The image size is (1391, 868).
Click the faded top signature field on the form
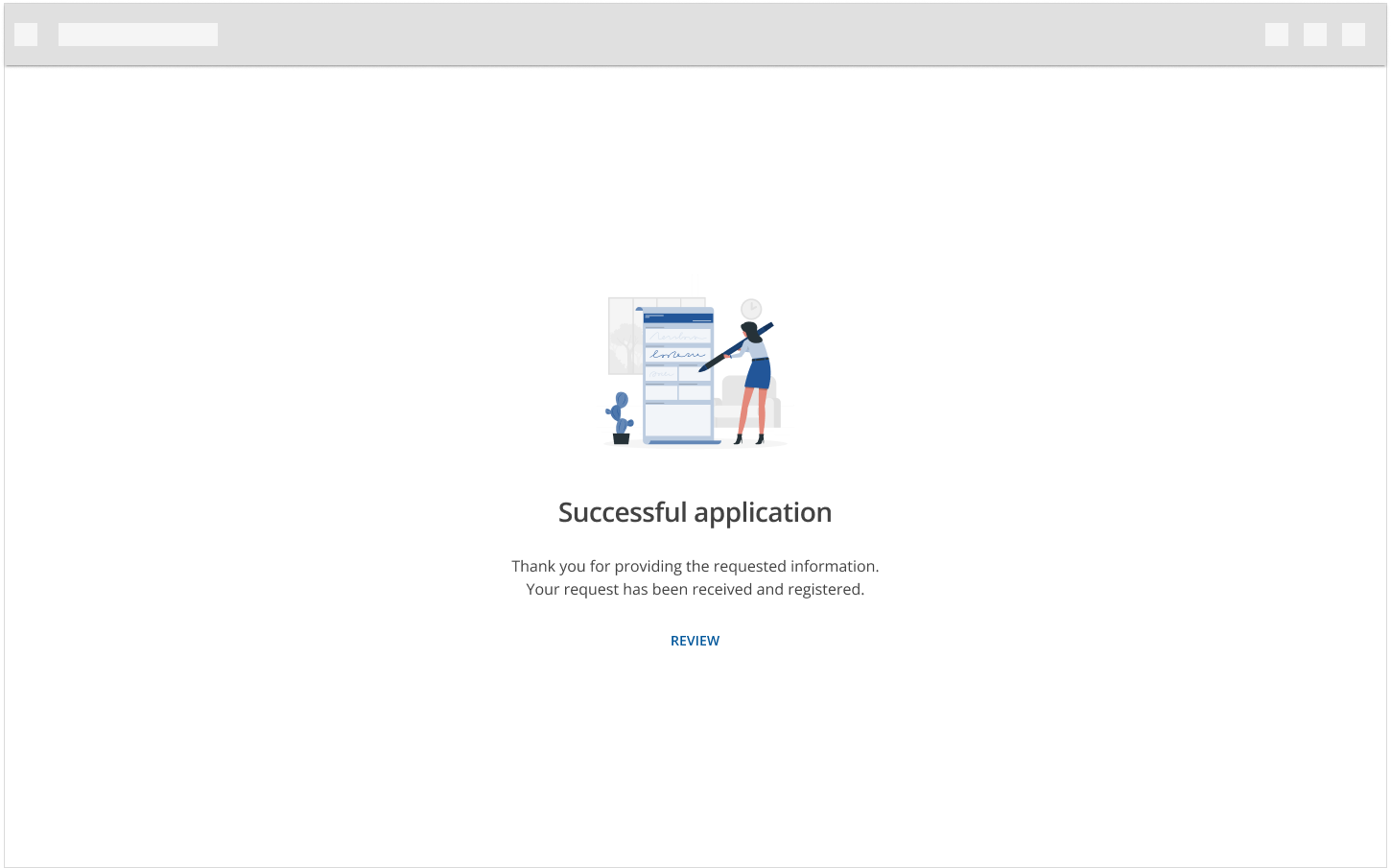pyautogui.click(x=677, y=336)
